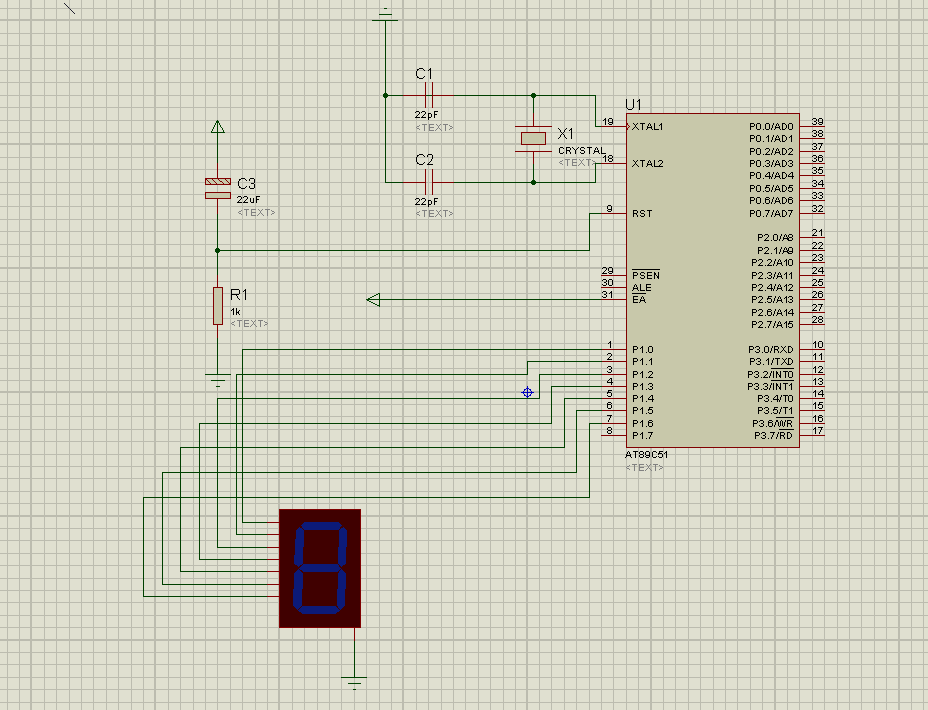Click the P0.4/AD4 pin label
The height and width of the screenshot is (710, 928).
(x=771, y=176)
